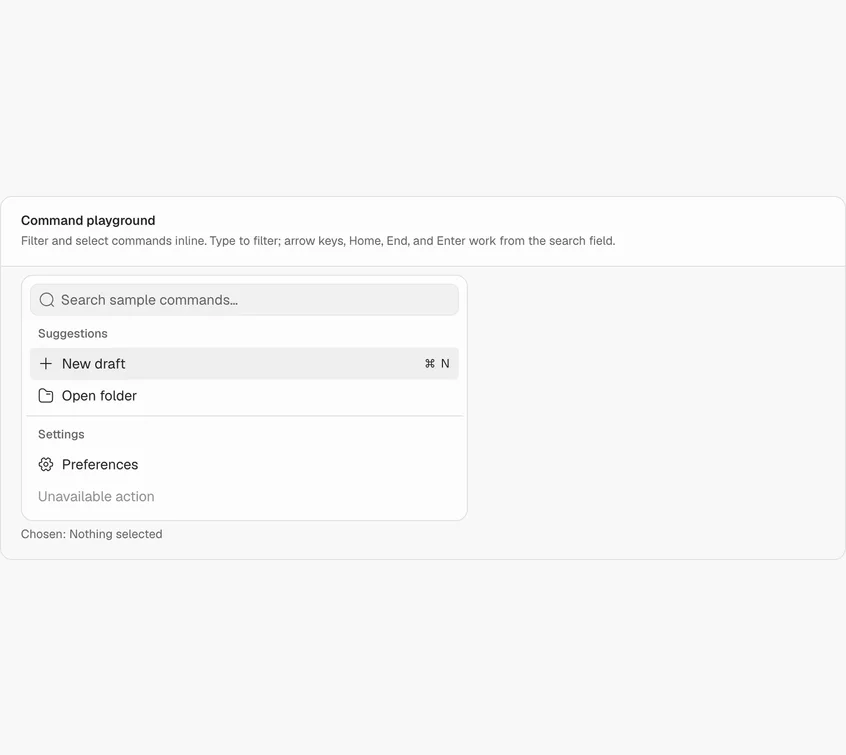This screenshot has height=755, width=846.
Task: Click the 'Filter and select commands inline' description
Action: [318, 241]
